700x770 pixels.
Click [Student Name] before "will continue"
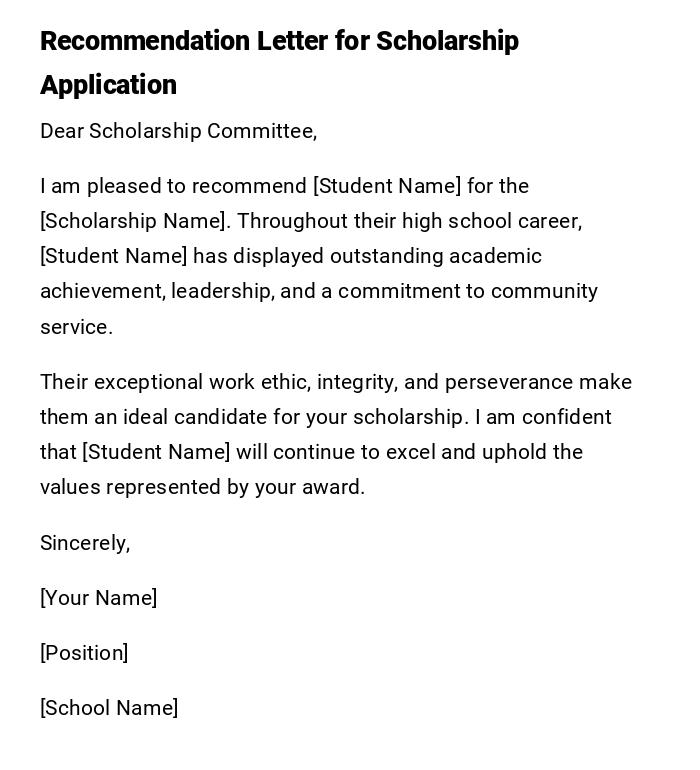156,452
